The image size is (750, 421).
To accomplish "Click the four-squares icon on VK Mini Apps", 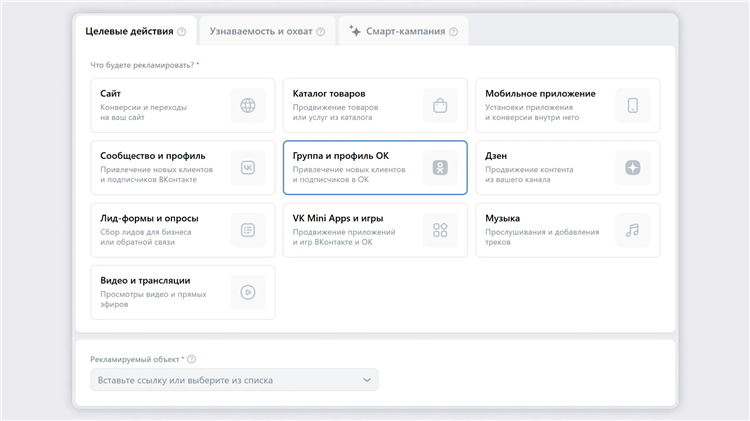I will pyautogui.click(x=440, y=230).
